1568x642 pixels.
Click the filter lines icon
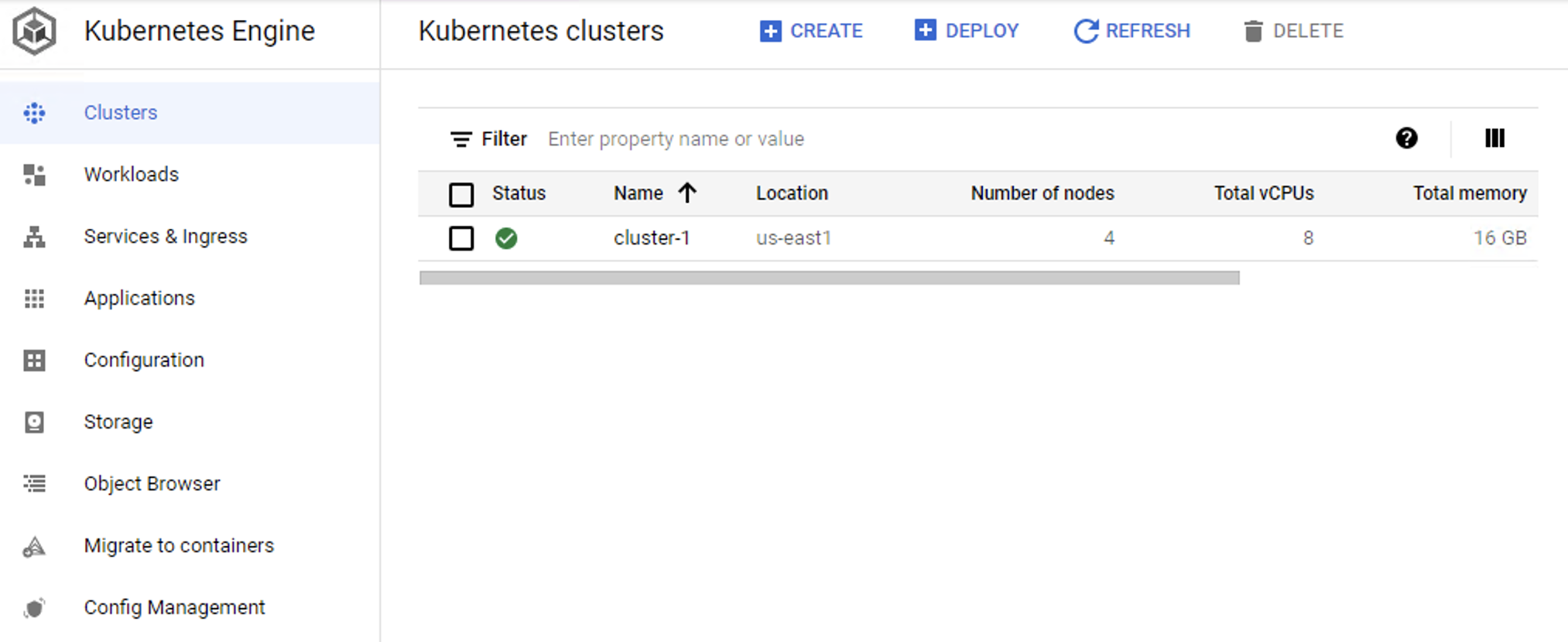[x=460, y=139]
